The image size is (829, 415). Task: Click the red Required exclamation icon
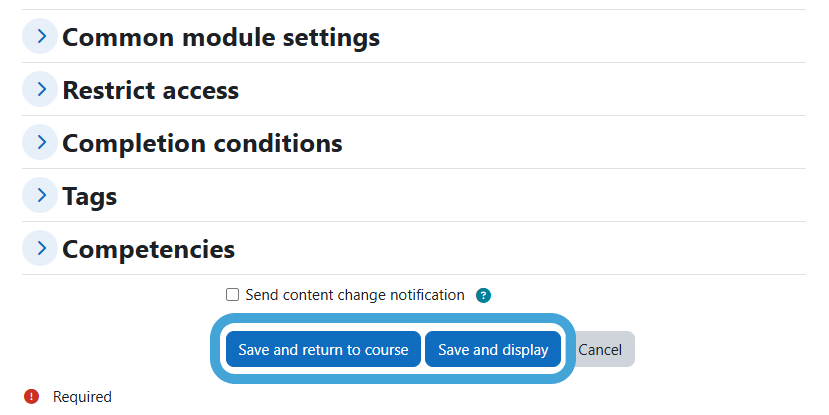click(31, 396)
